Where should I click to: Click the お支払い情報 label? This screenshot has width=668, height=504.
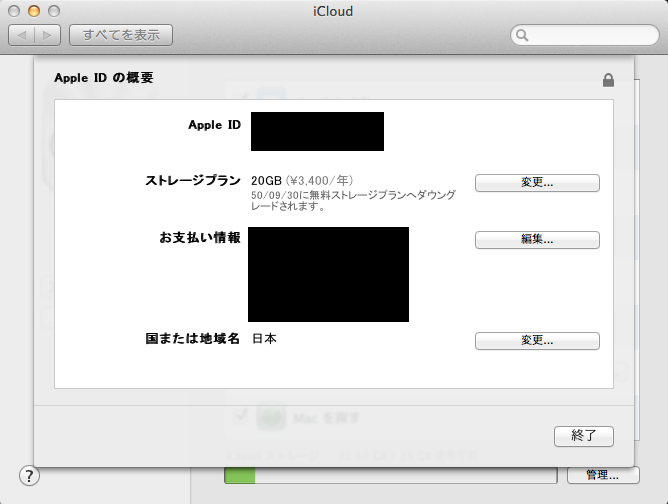(200, 237)
